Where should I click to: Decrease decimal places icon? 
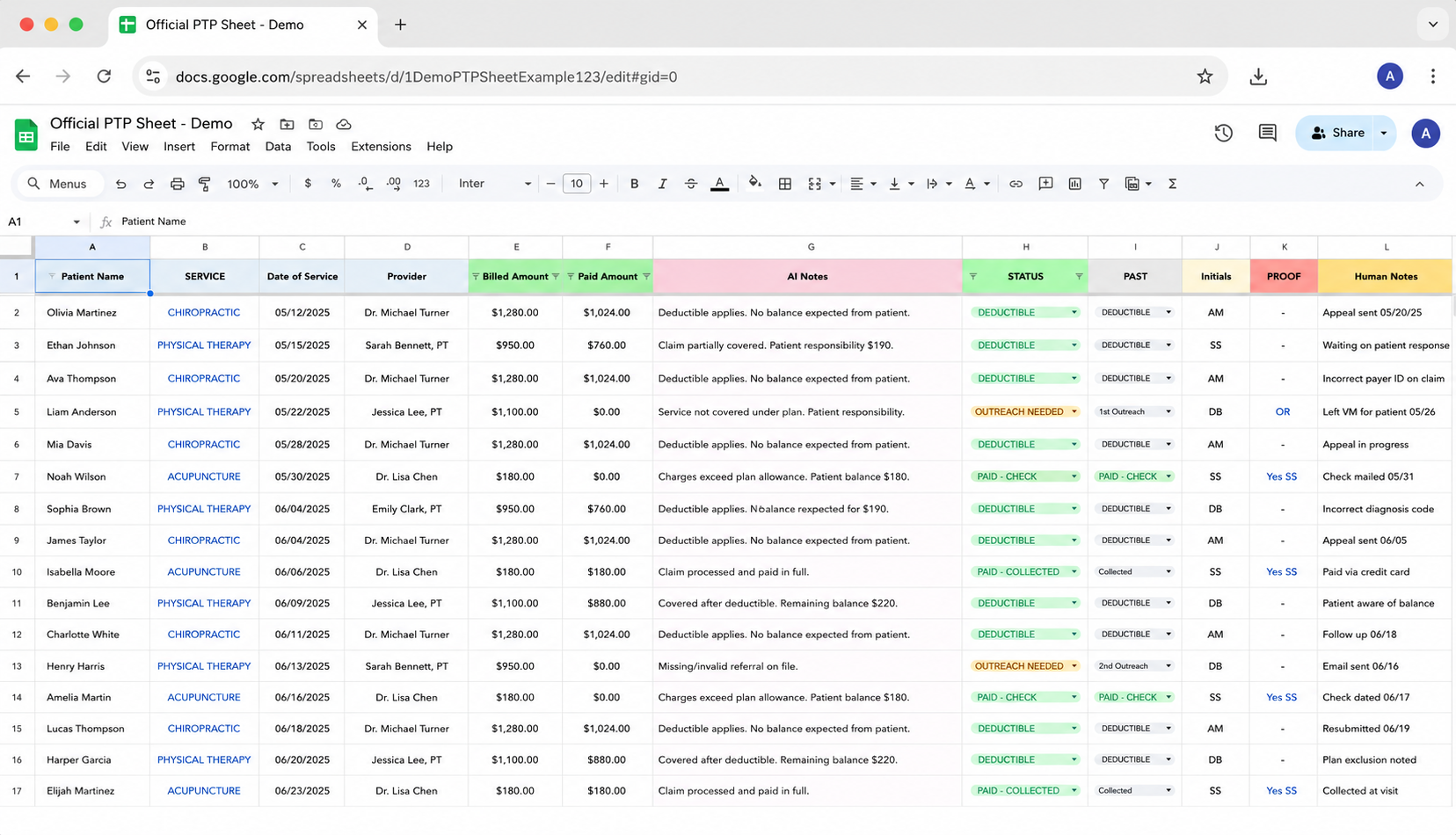pos(364,184)
